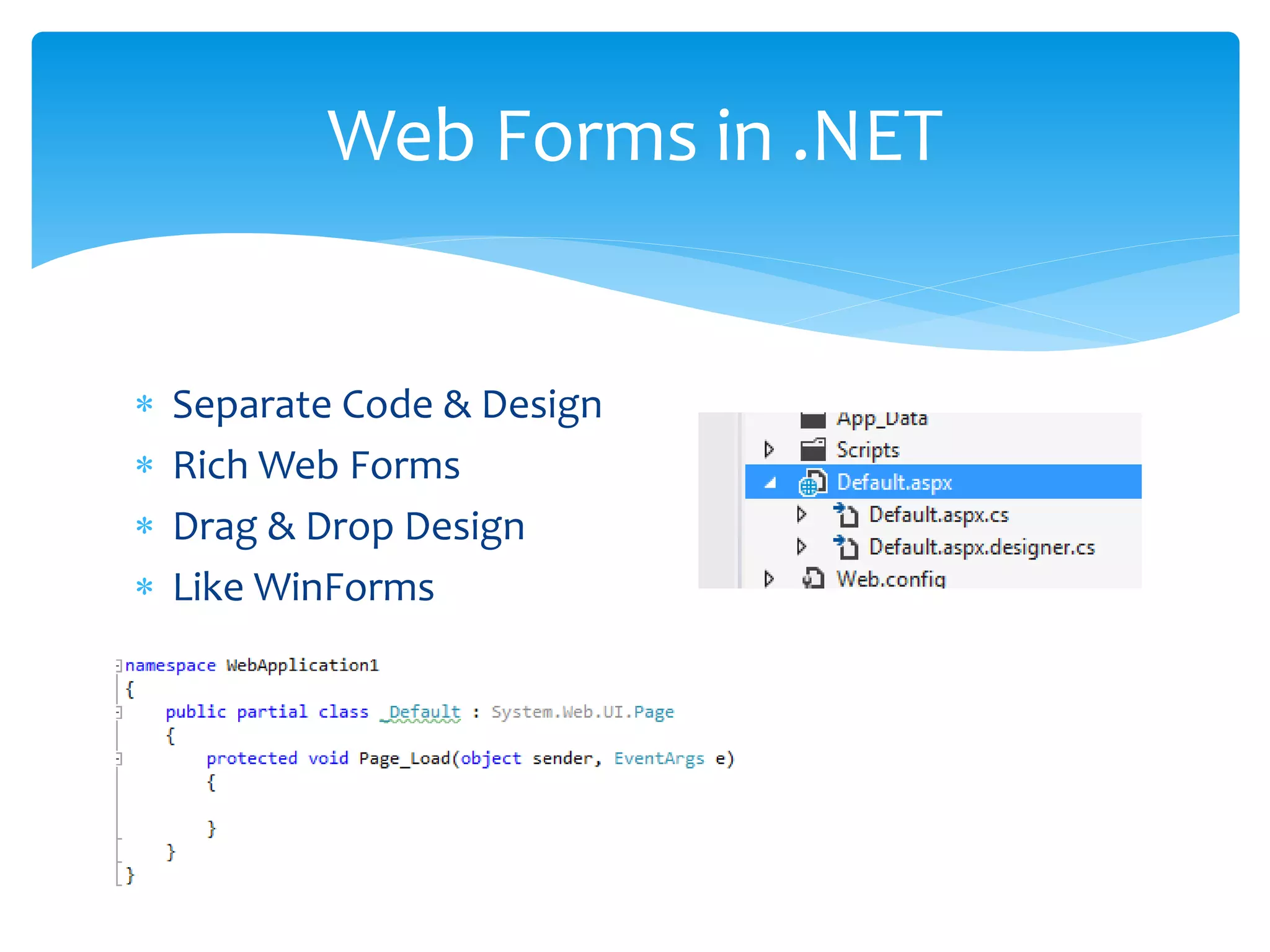Viewport: 1270px width, 952px height.
Task: Click the Default.aspx.cs file icon
Action: [x=846, y=515]
